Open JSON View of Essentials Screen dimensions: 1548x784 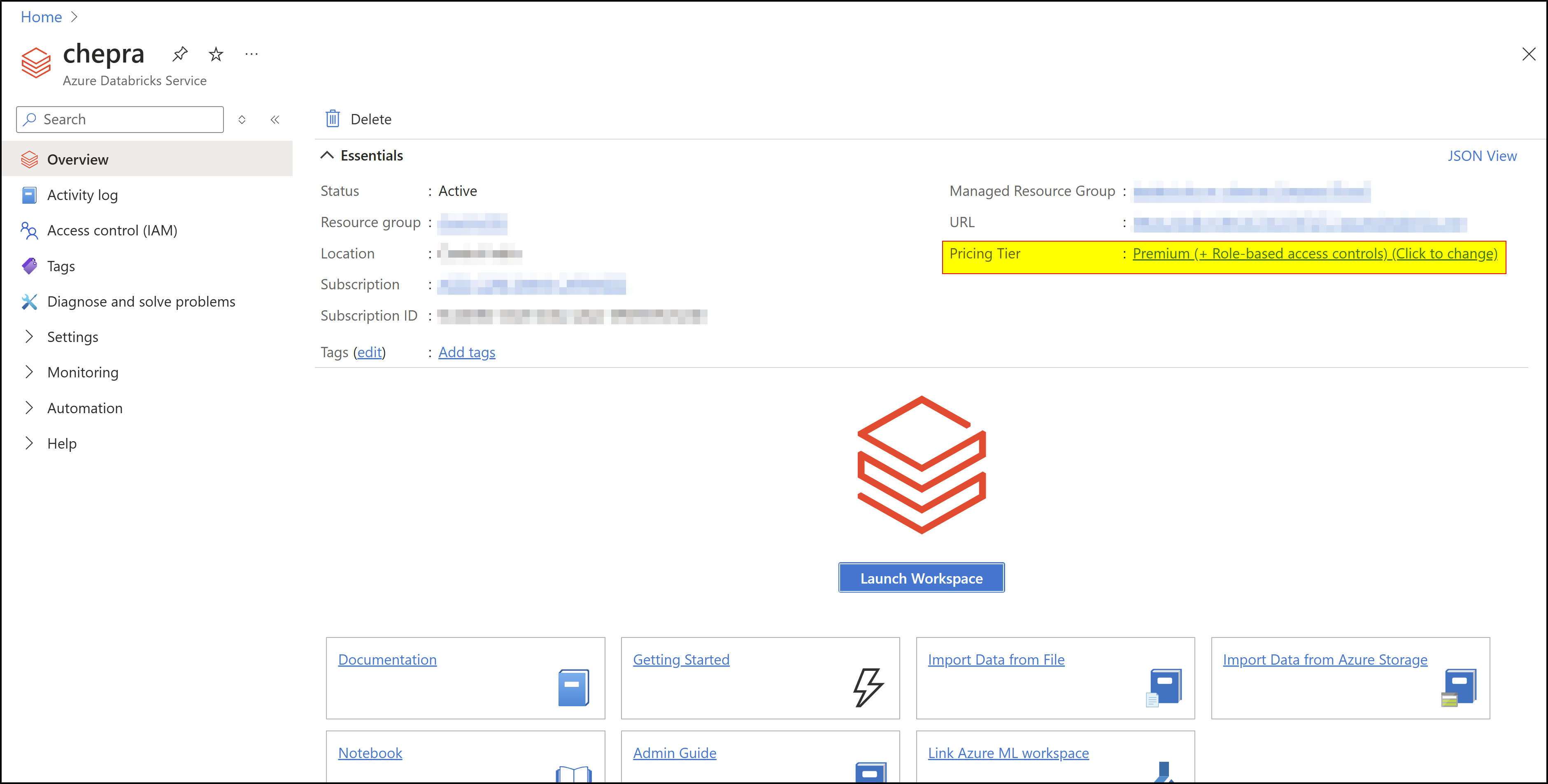click(1482, 155)
